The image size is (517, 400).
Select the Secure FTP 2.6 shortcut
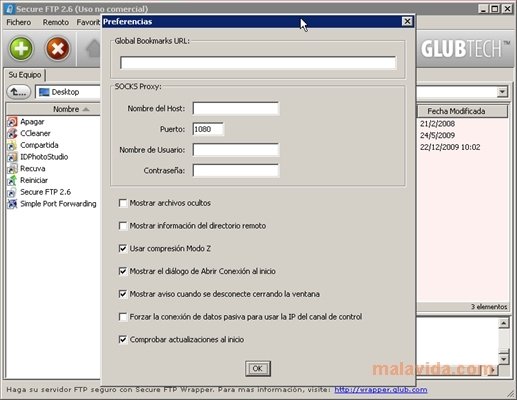[x=45, y=192]
